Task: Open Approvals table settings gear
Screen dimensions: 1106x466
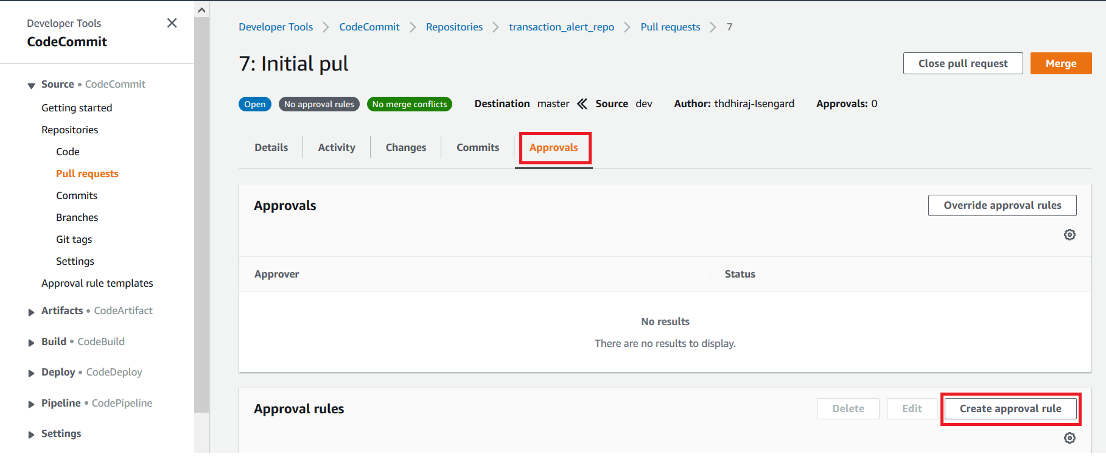Action: tap(1069, 235)
